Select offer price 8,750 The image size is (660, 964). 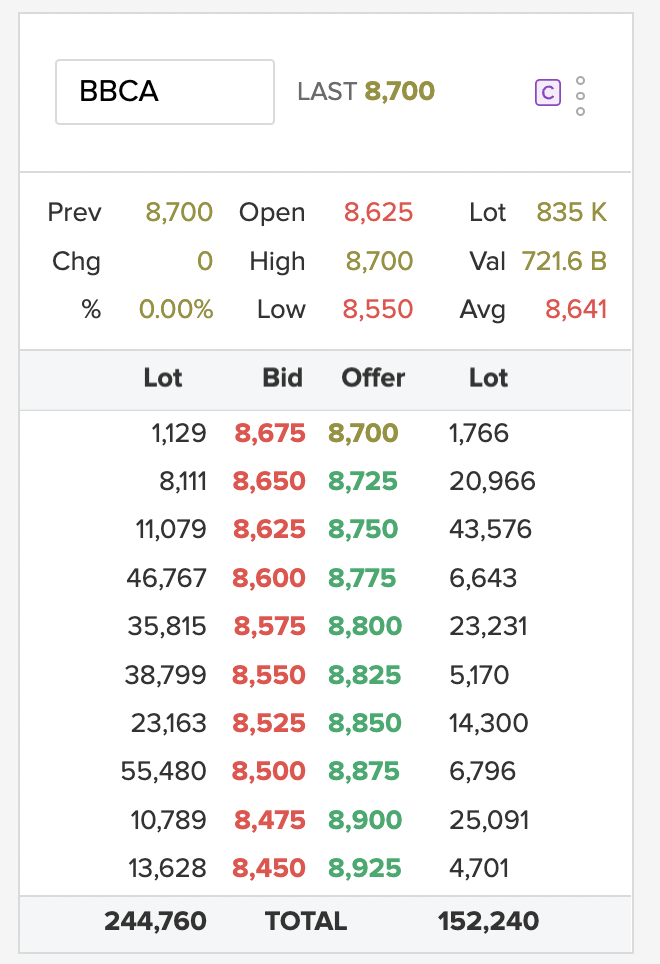363,529
